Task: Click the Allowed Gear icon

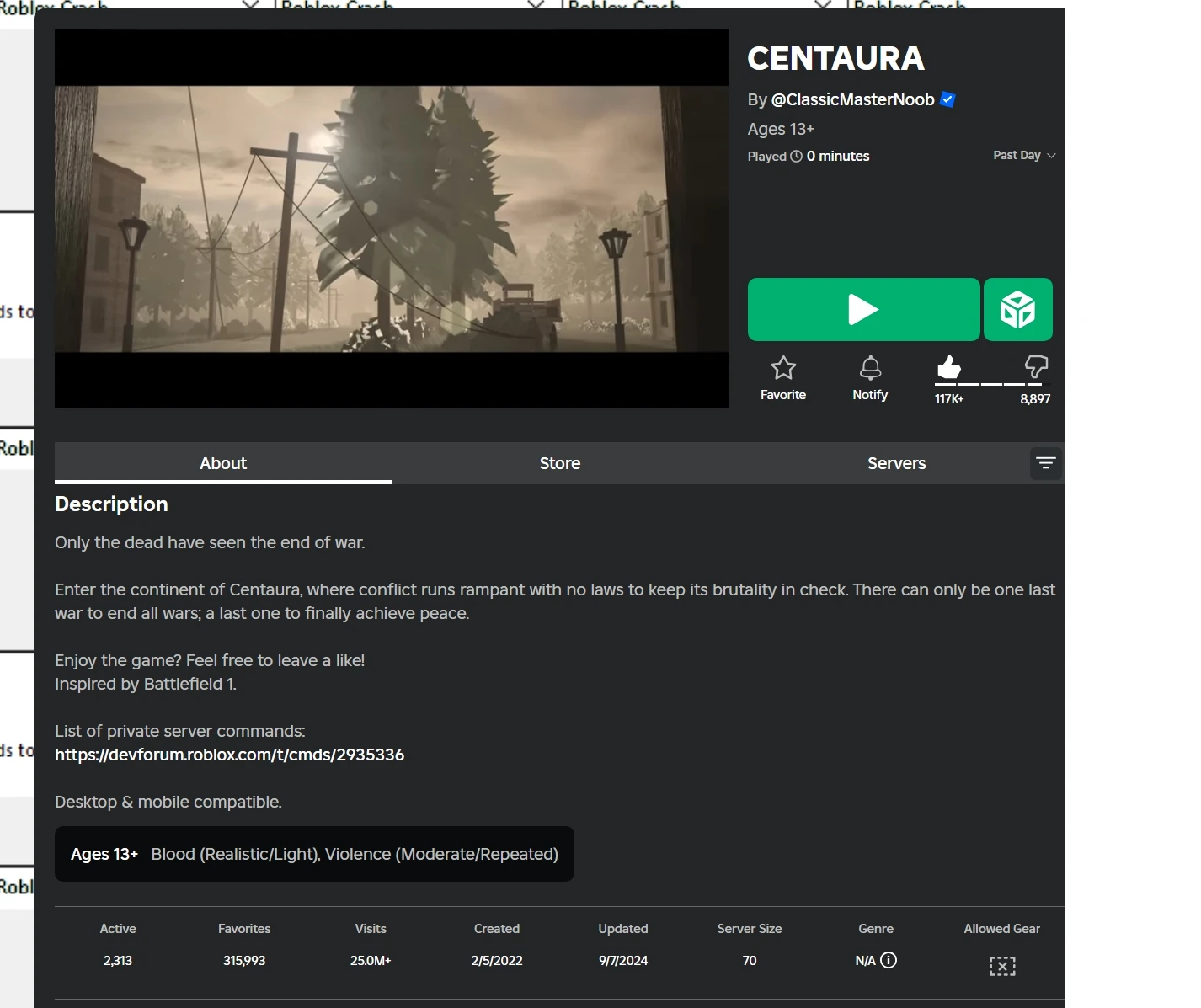Action: (1001, 965)
